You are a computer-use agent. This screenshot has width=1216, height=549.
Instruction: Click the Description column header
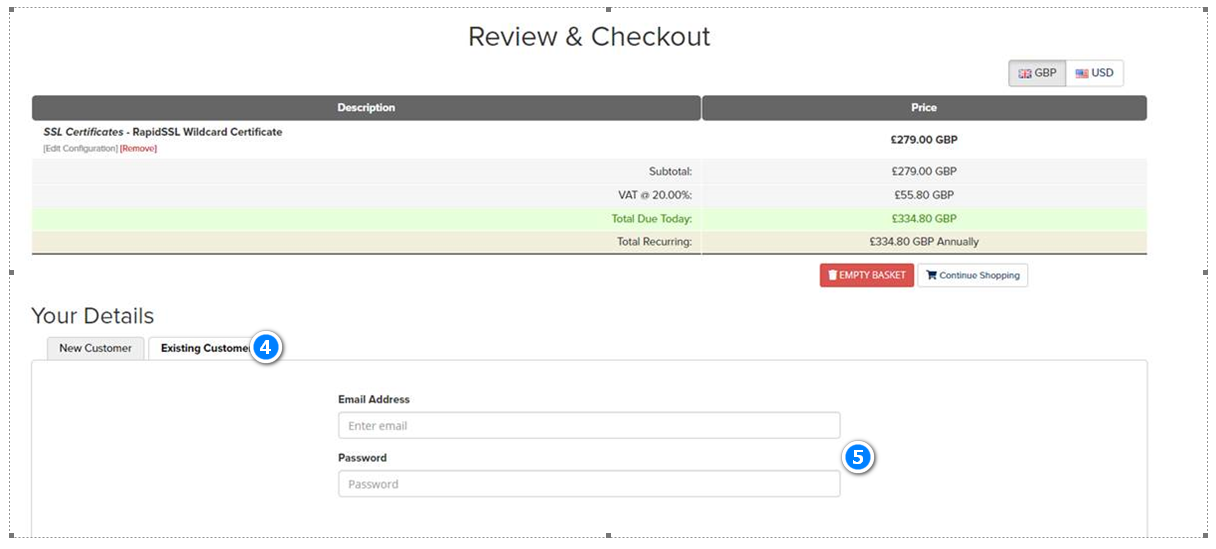click(x=366, y=107)
